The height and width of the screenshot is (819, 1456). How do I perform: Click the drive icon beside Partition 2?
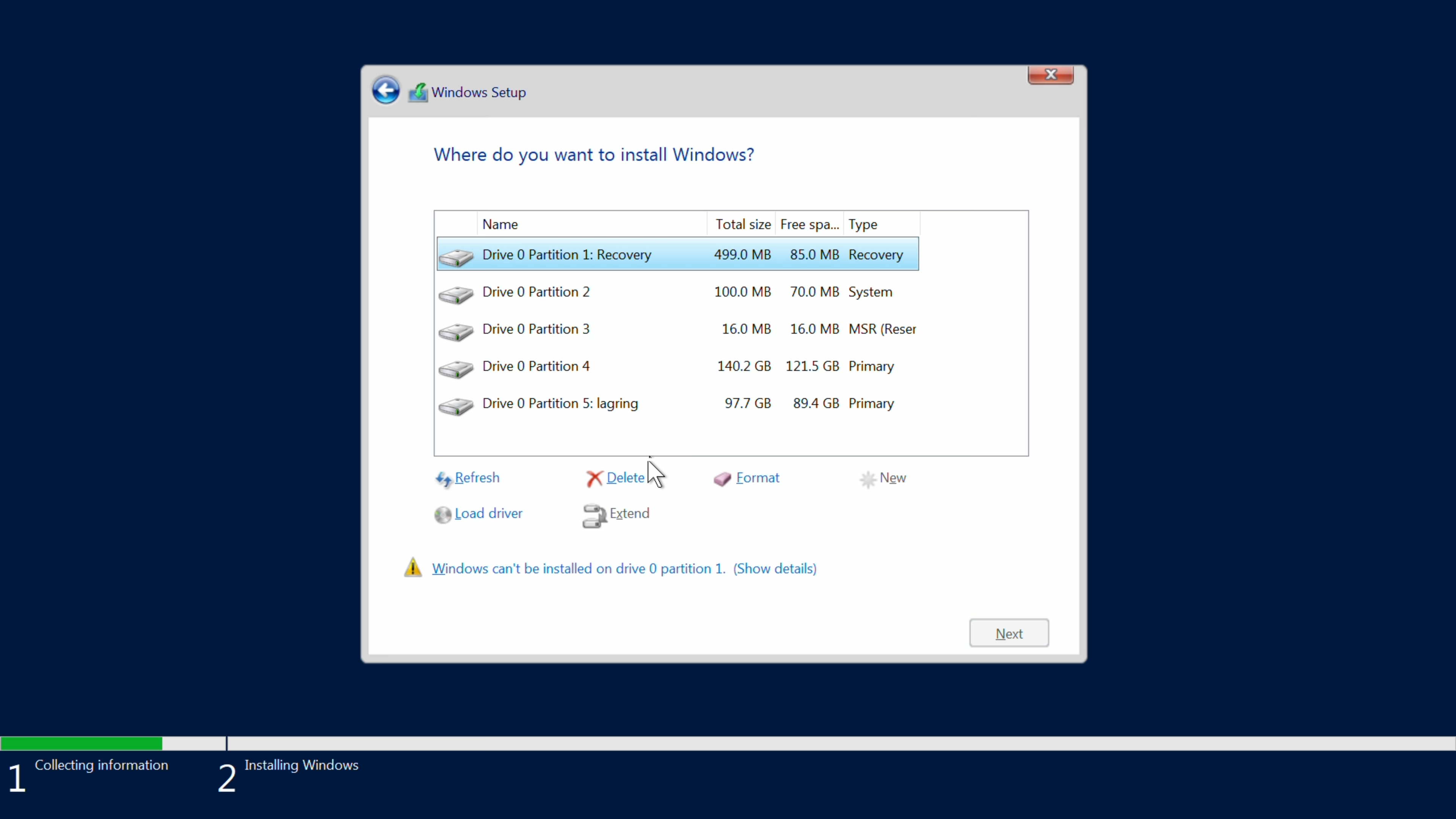[x=455, y=295]
